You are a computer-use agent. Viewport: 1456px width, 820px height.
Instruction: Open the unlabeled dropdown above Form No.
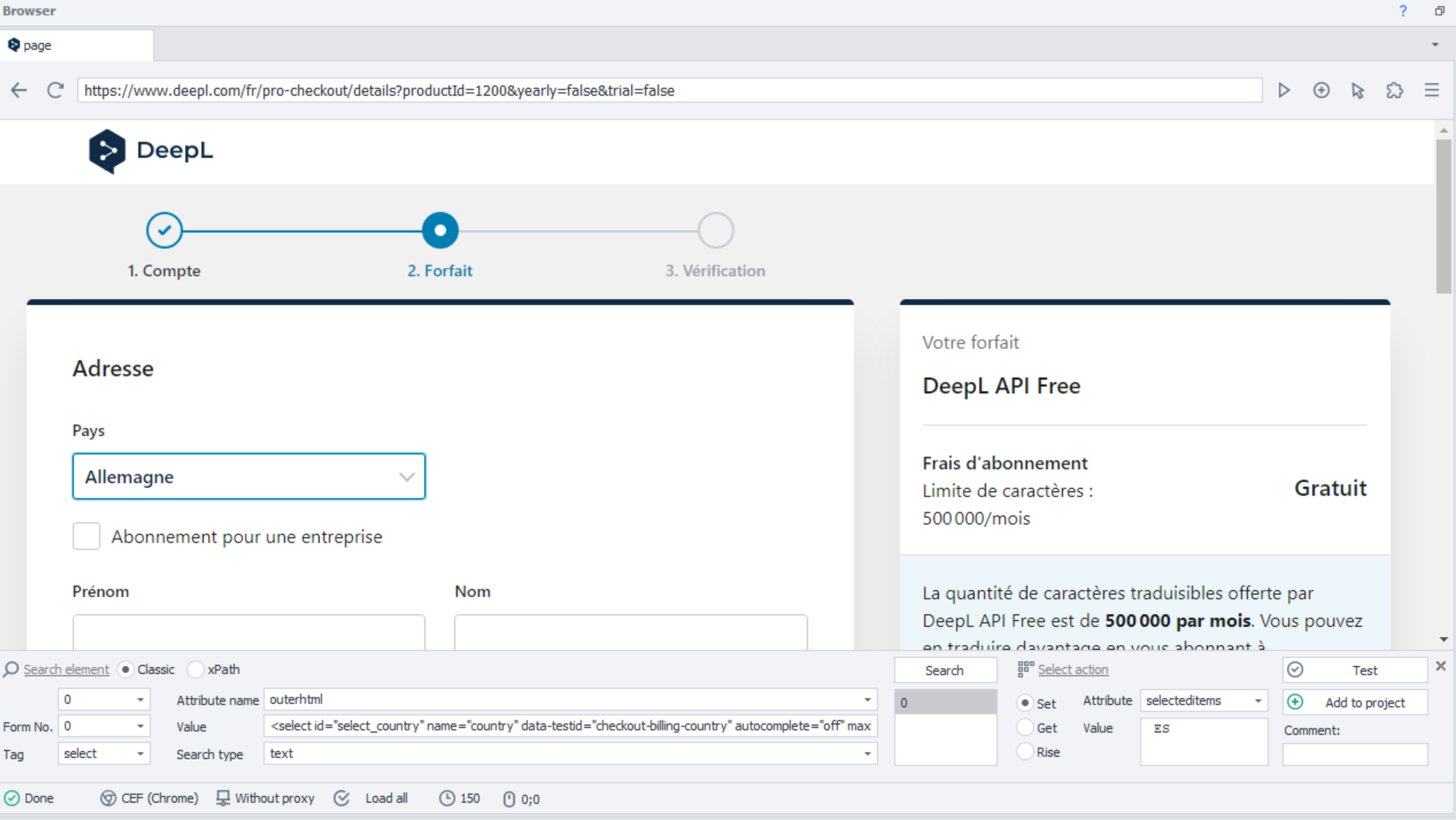pyautogui.click(x=104, y=699)
